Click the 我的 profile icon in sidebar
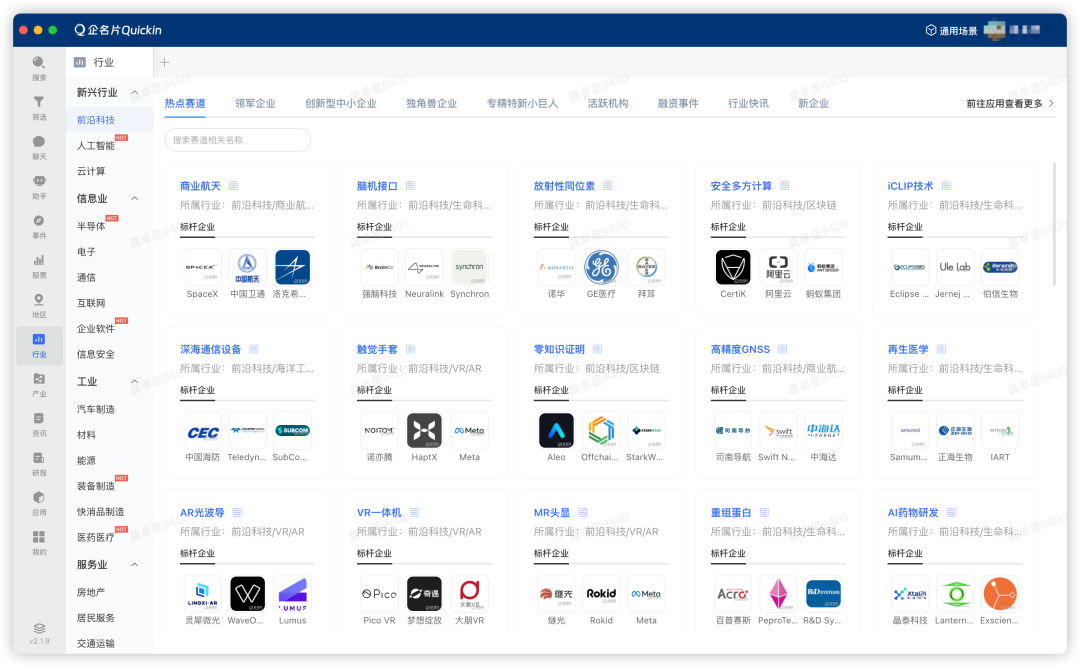The width and height of the screenshot is (1080, 667). [39, 542]
